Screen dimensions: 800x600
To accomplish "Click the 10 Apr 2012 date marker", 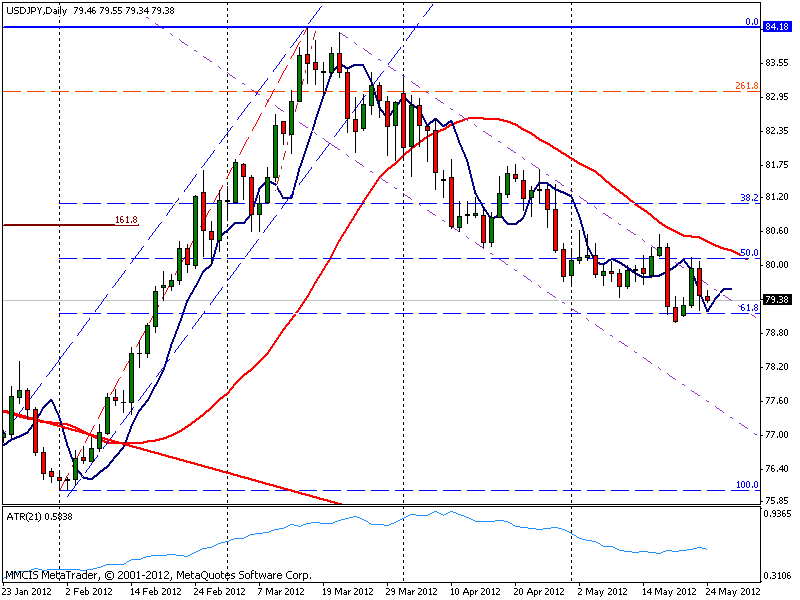I will click(x=475, y=591).
